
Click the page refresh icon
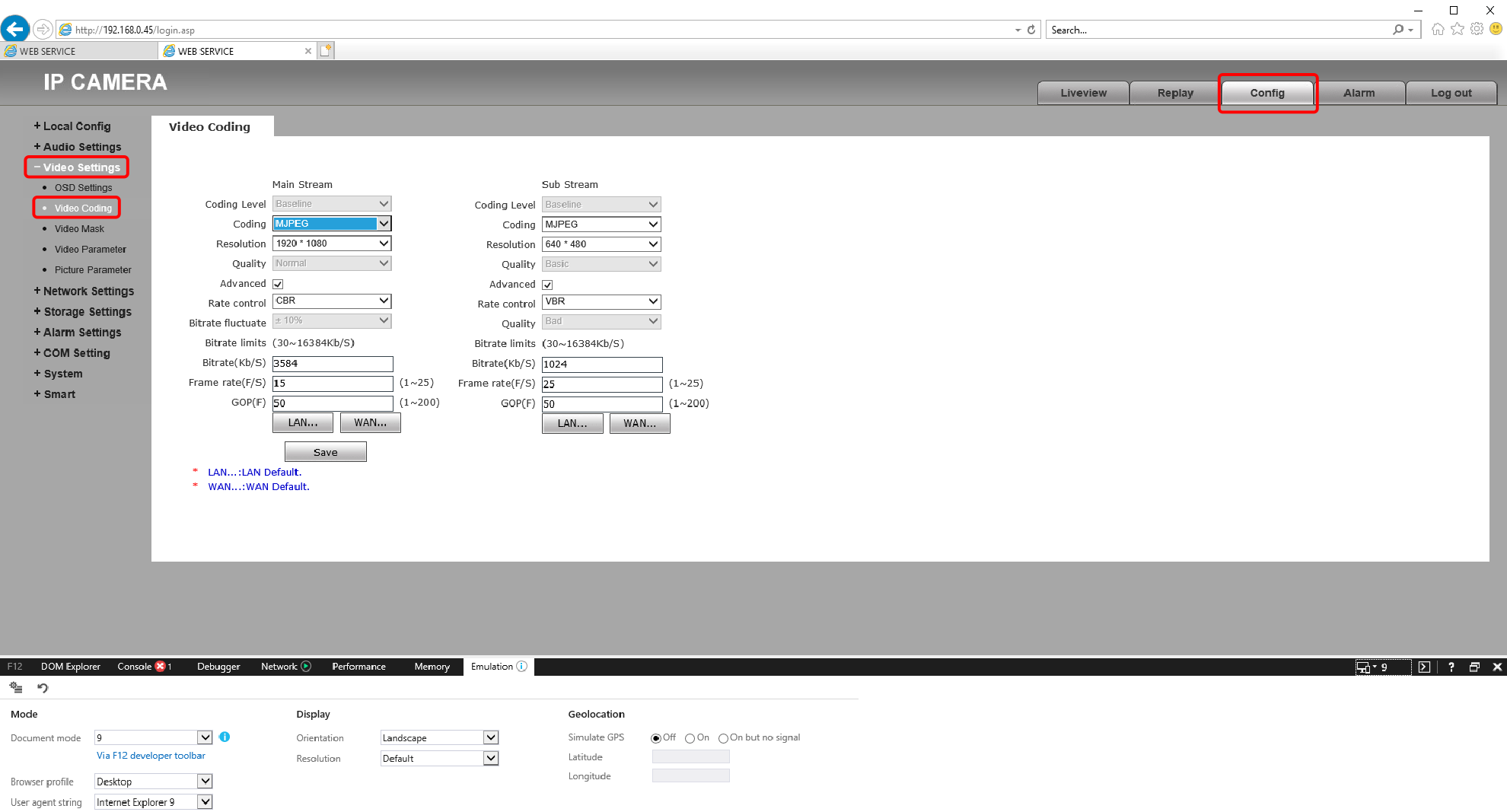1031,30
